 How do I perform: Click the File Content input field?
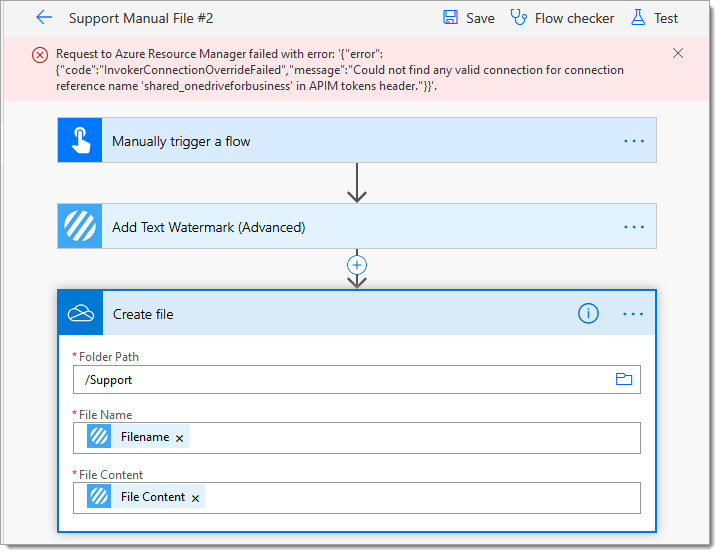pos(357,498)
